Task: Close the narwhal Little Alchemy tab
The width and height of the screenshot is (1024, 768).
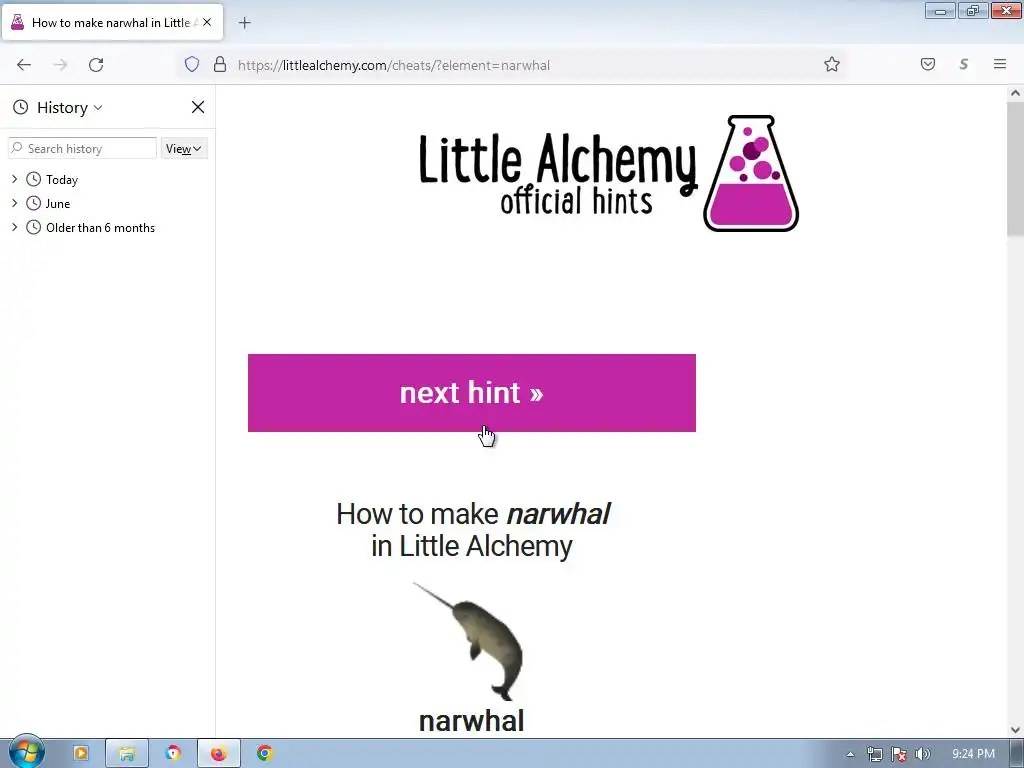Action: point(207,22)
